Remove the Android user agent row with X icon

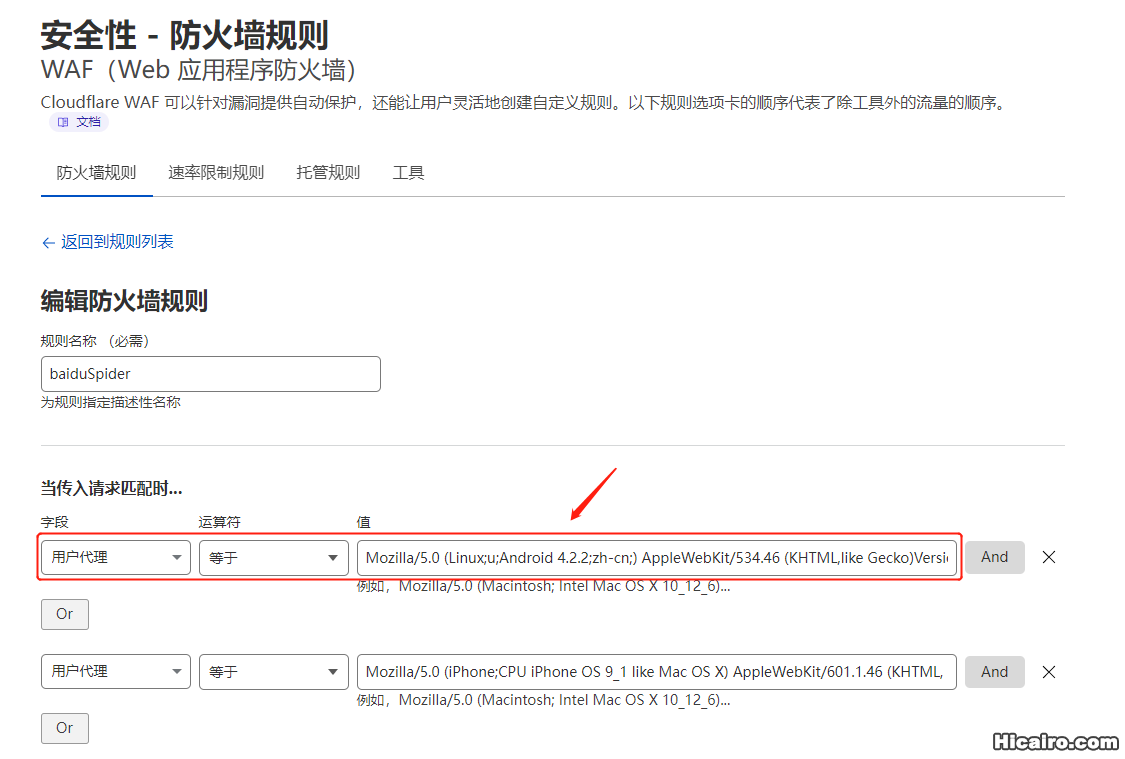1049,557
